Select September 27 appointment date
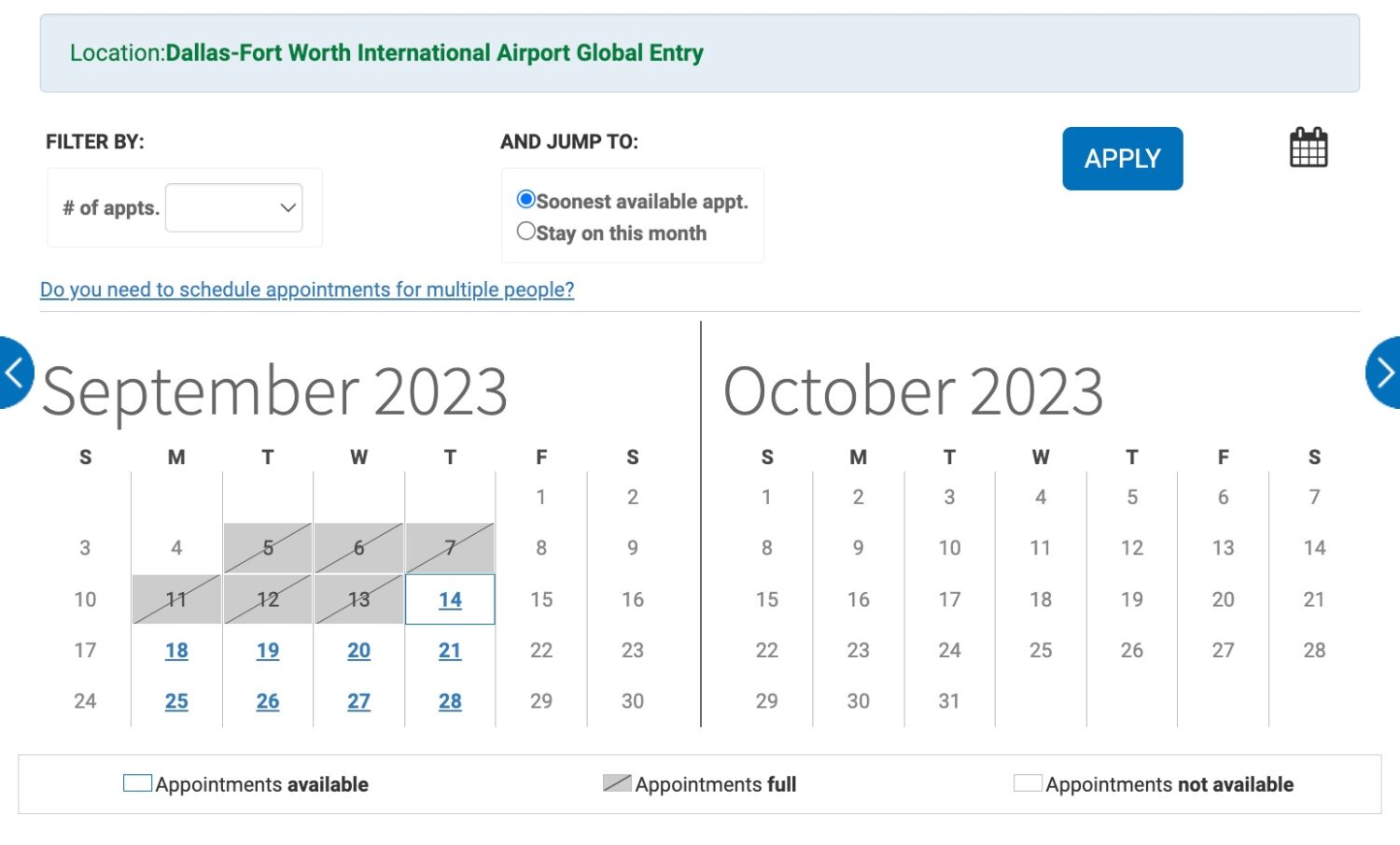This screenshot has width=1400, height=845. tap(358, 700)
